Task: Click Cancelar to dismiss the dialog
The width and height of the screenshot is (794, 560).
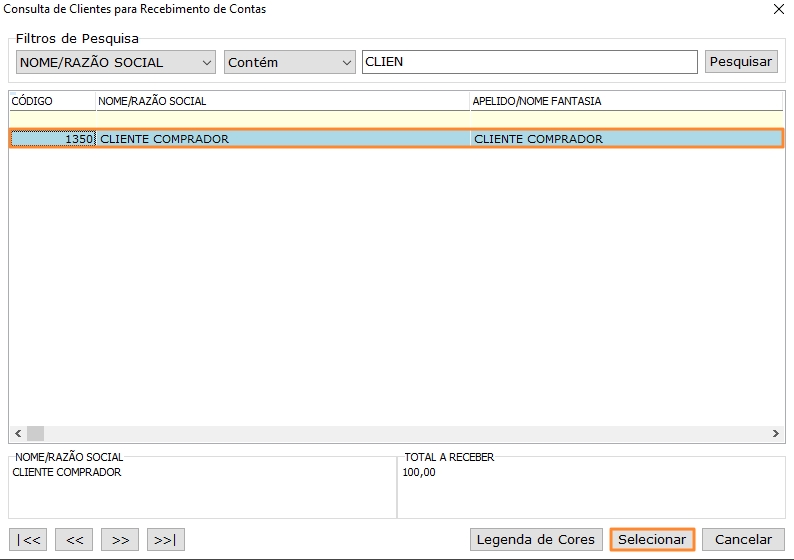Action: (743, 540)
